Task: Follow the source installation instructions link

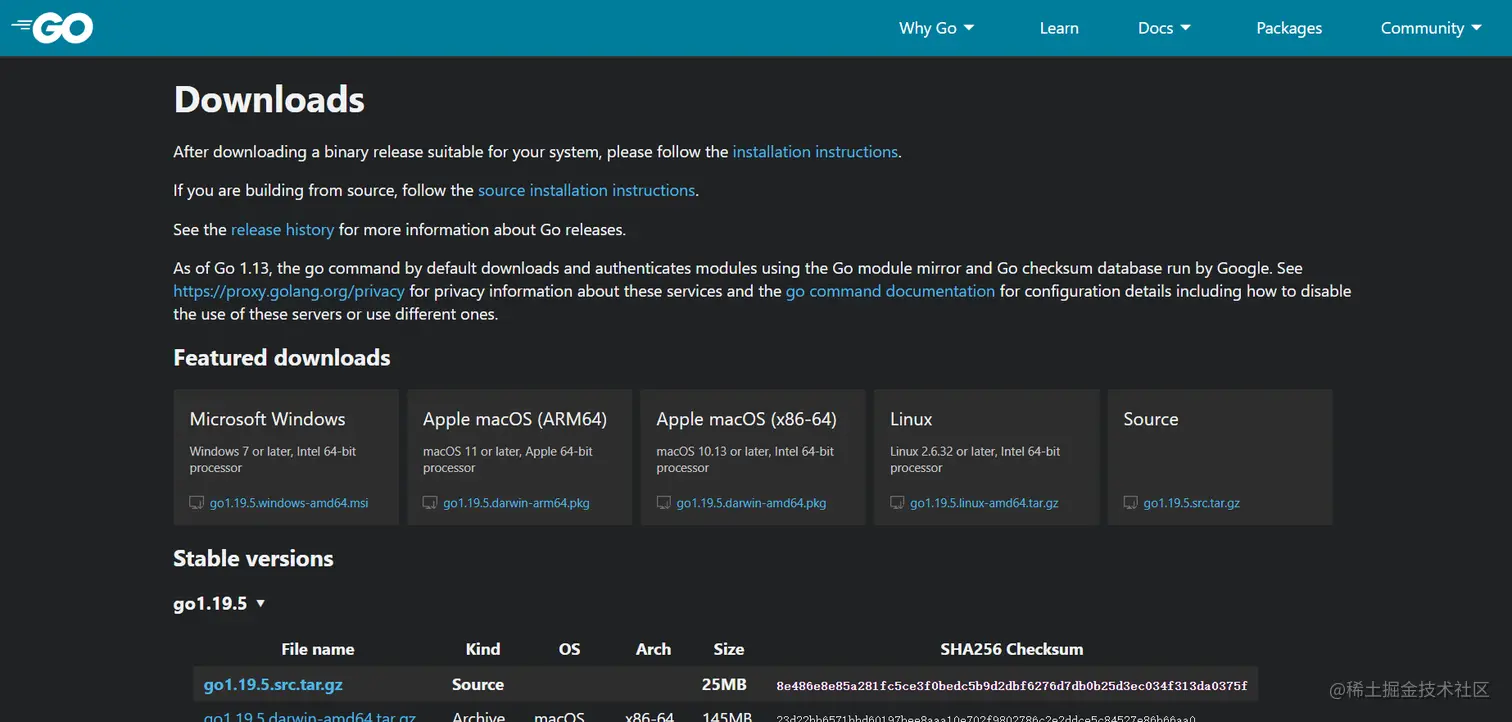Action: 586,190
